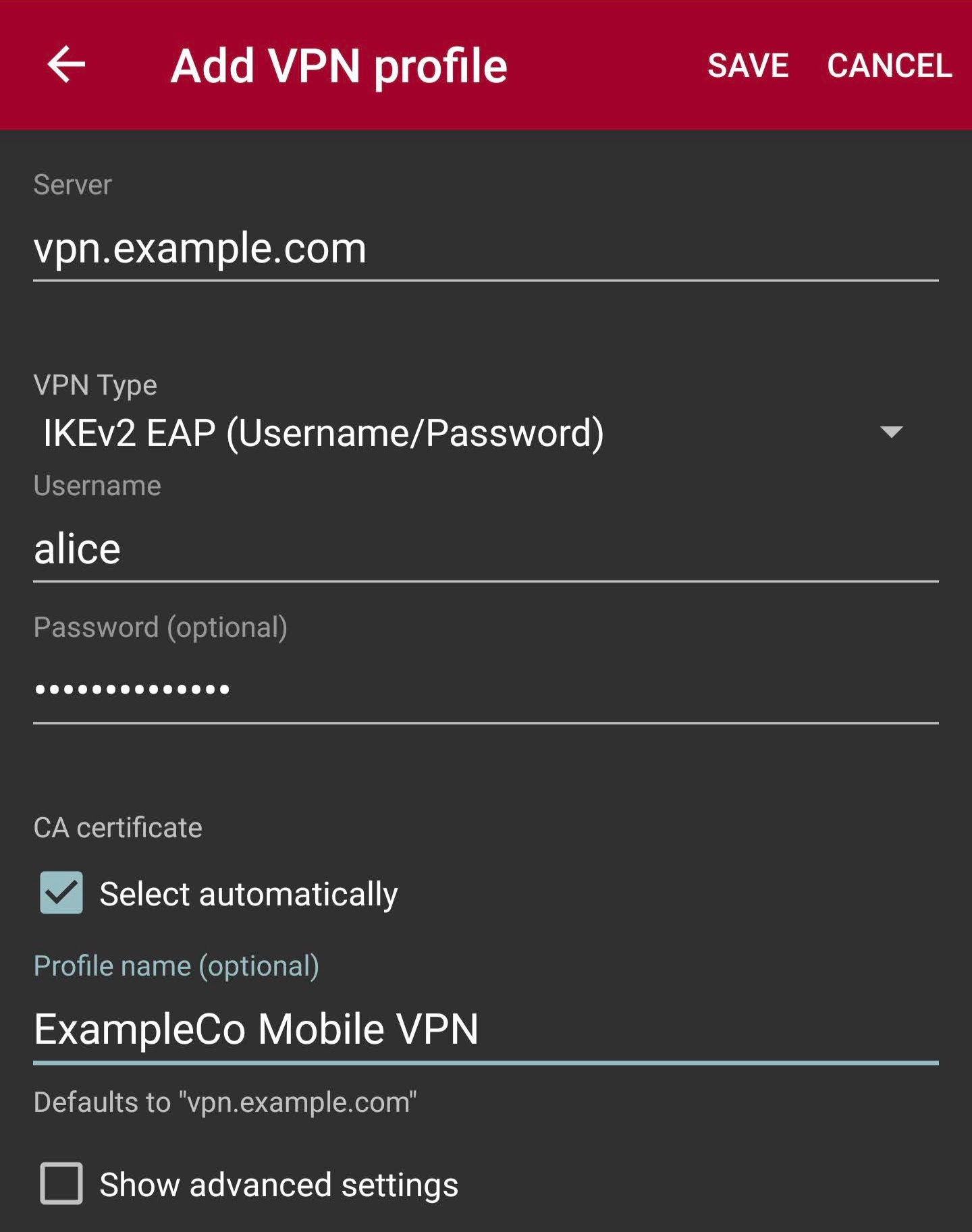Cancel adding the VPN profile
The image size is (972, 1232).
click(x=889, y=66)
